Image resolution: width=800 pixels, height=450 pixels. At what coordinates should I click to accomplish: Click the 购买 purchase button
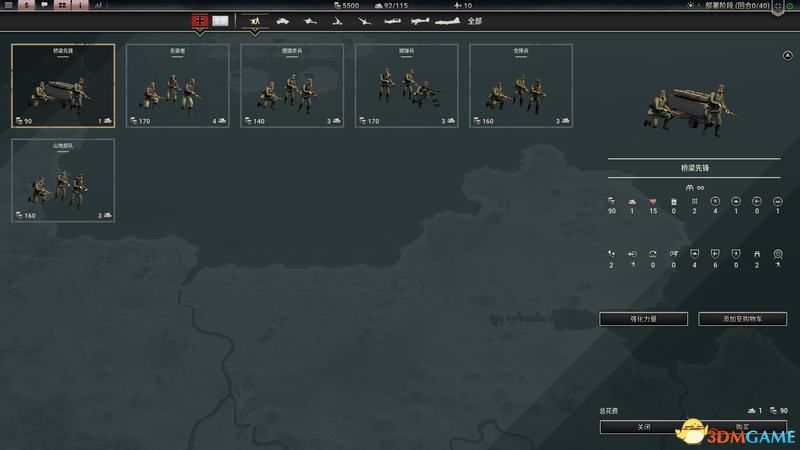[742, 427]
